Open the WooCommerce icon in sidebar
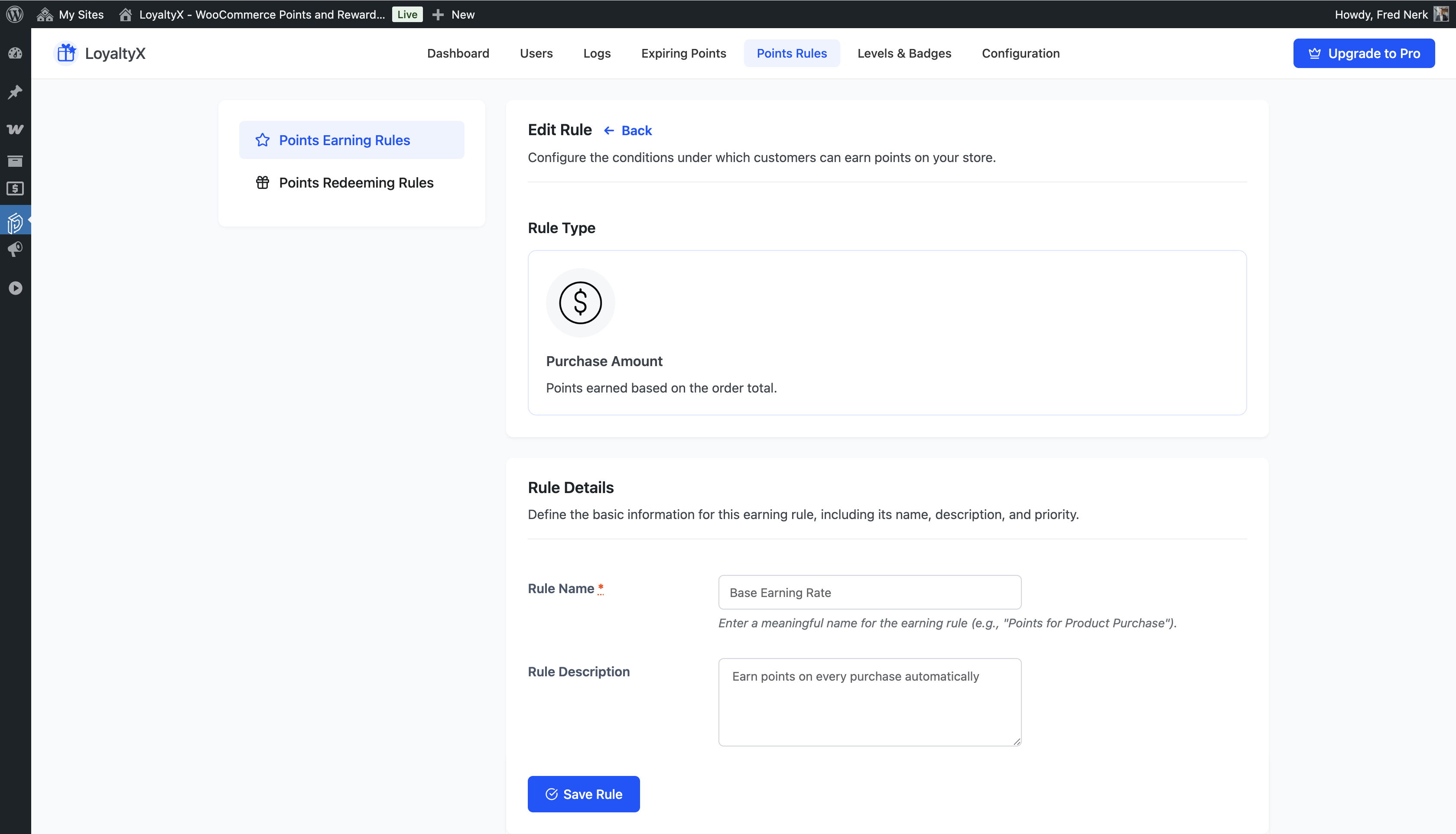 pyautogui.click(x=15, y=130)
